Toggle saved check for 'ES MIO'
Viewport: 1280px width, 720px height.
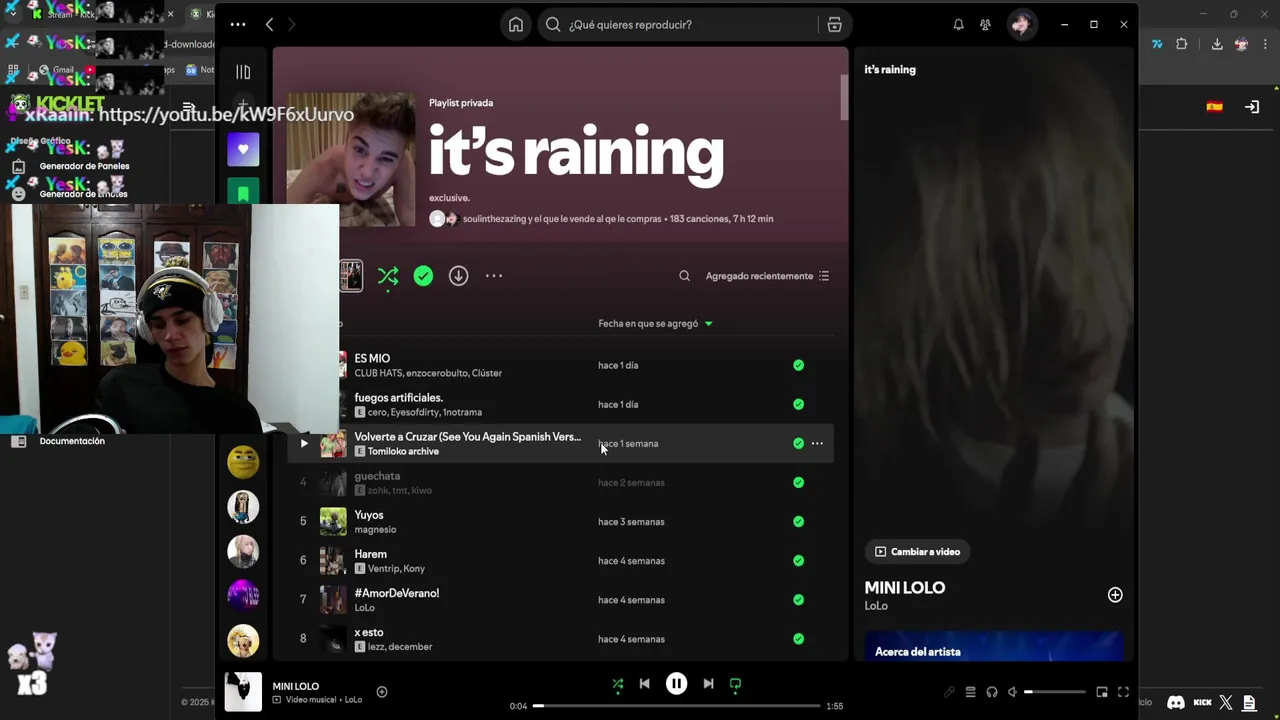[x=798, y=365]
